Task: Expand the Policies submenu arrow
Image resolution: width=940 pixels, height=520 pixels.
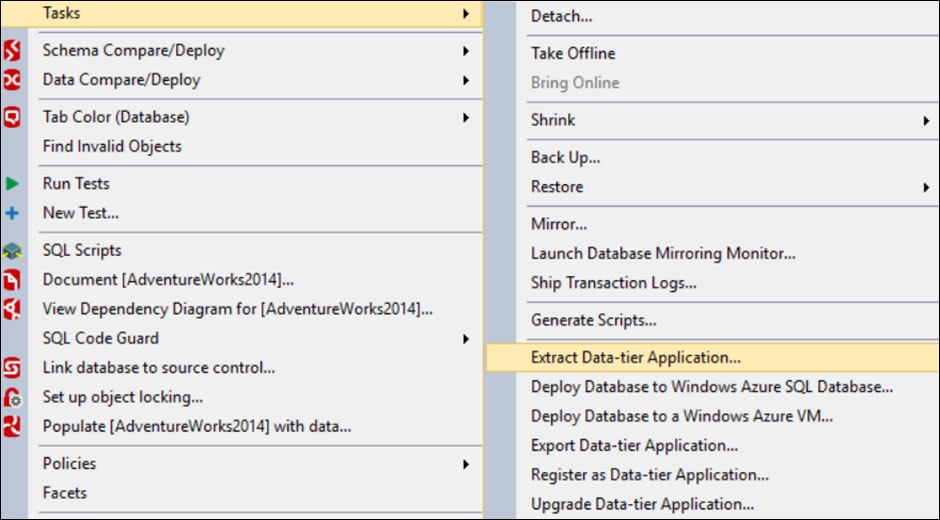Action: [466, 464]
